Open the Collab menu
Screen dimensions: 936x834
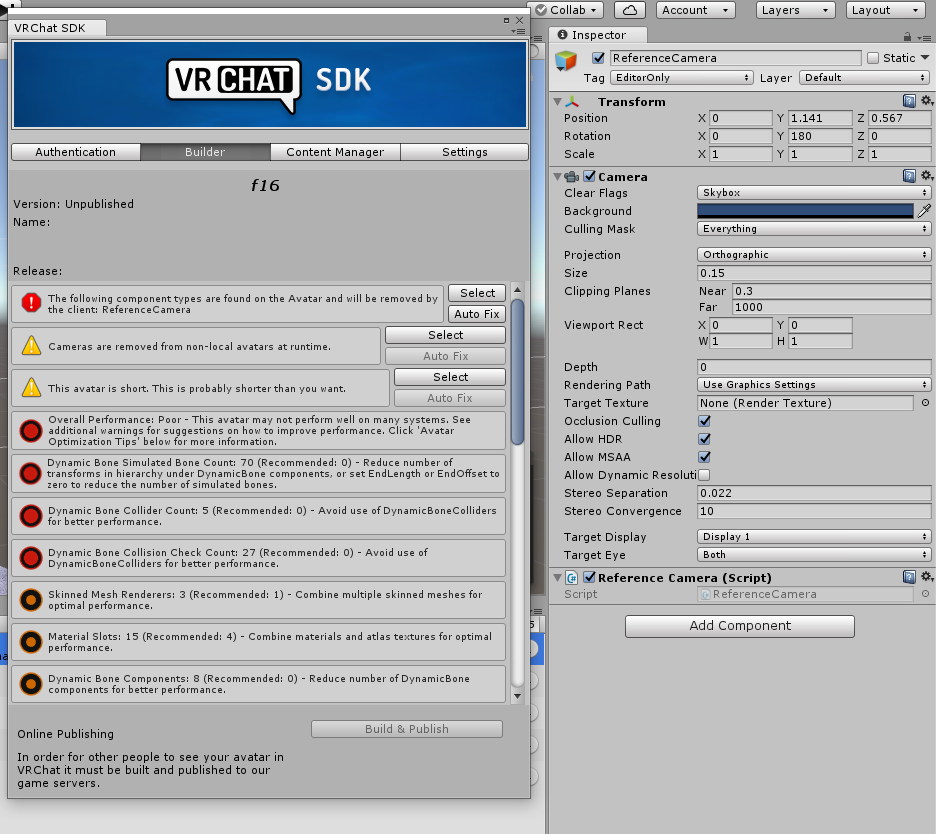[x=566, y=10]
